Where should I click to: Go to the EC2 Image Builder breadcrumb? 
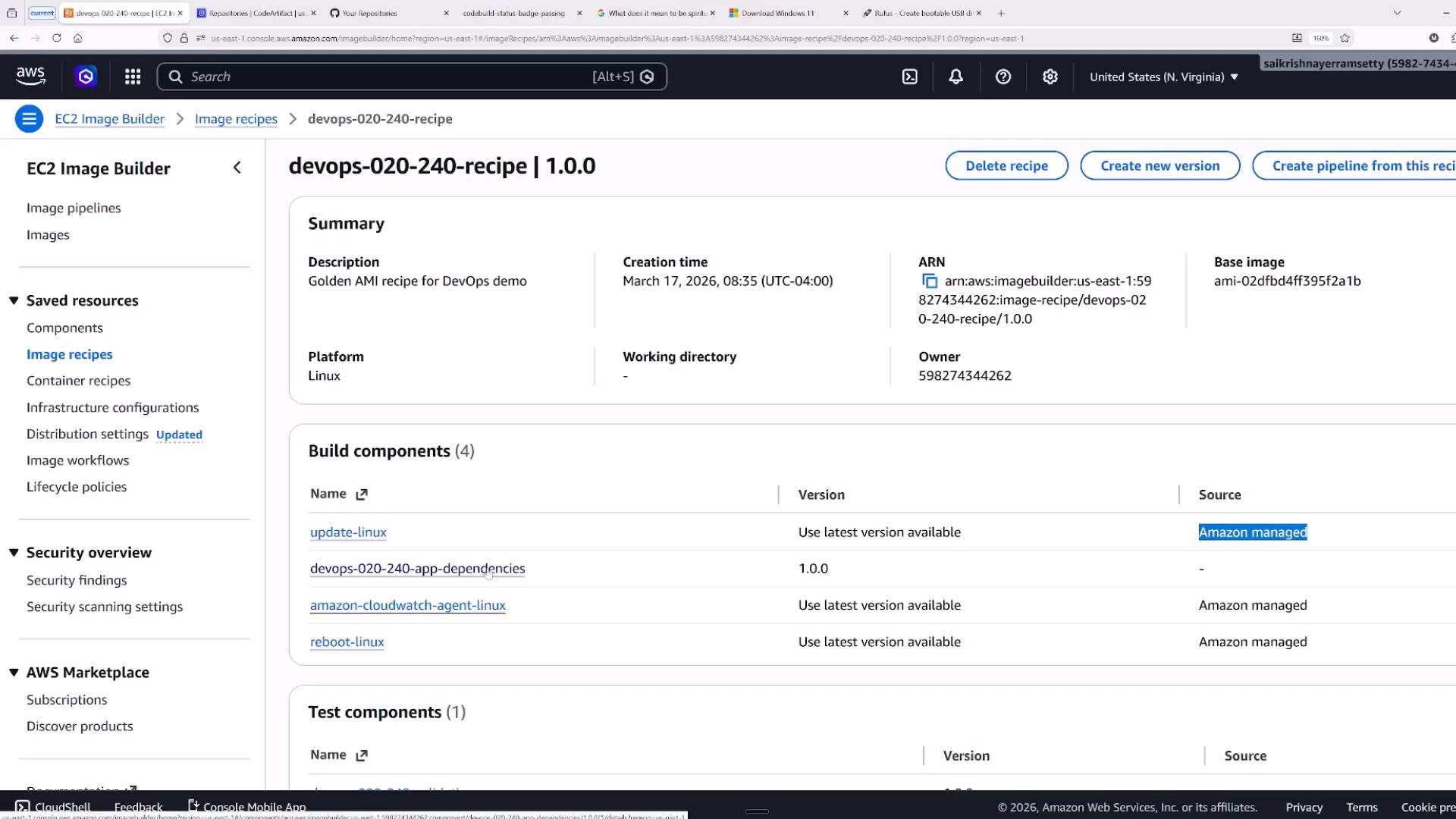coord(109,119)
